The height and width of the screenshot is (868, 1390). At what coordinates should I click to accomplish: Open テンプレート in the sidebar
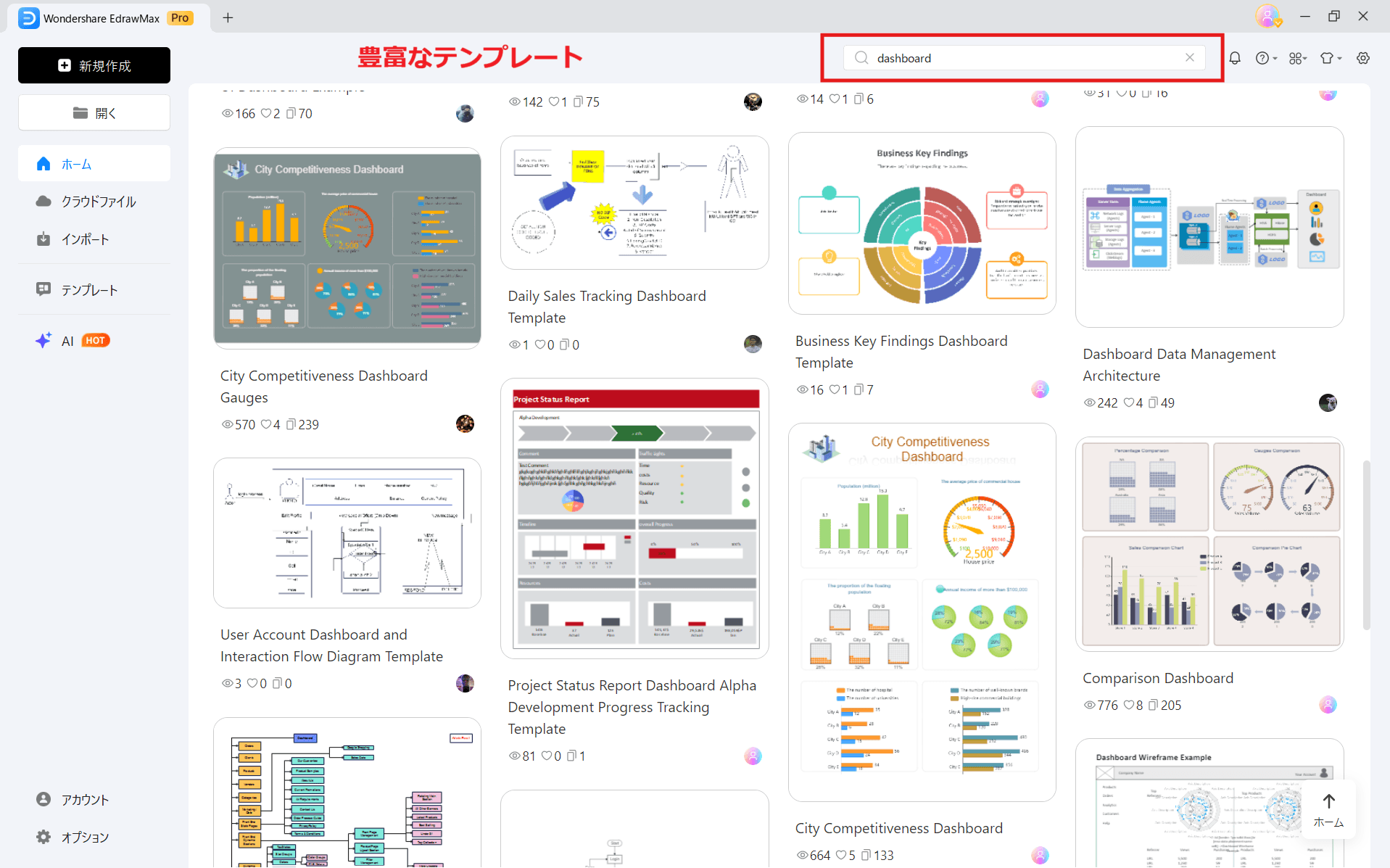coord(94,290)
